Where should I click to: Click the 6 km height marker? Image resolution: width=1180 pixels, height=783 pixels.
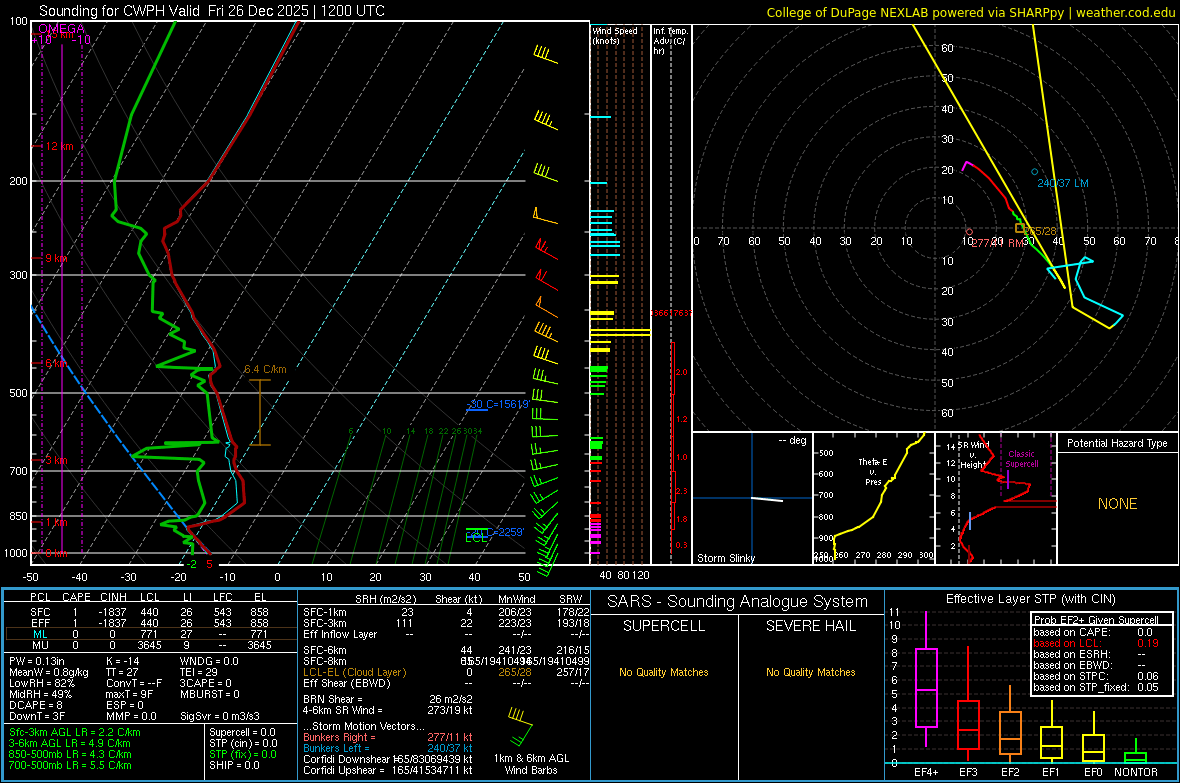pyautogui.click(x=57, y=364)
